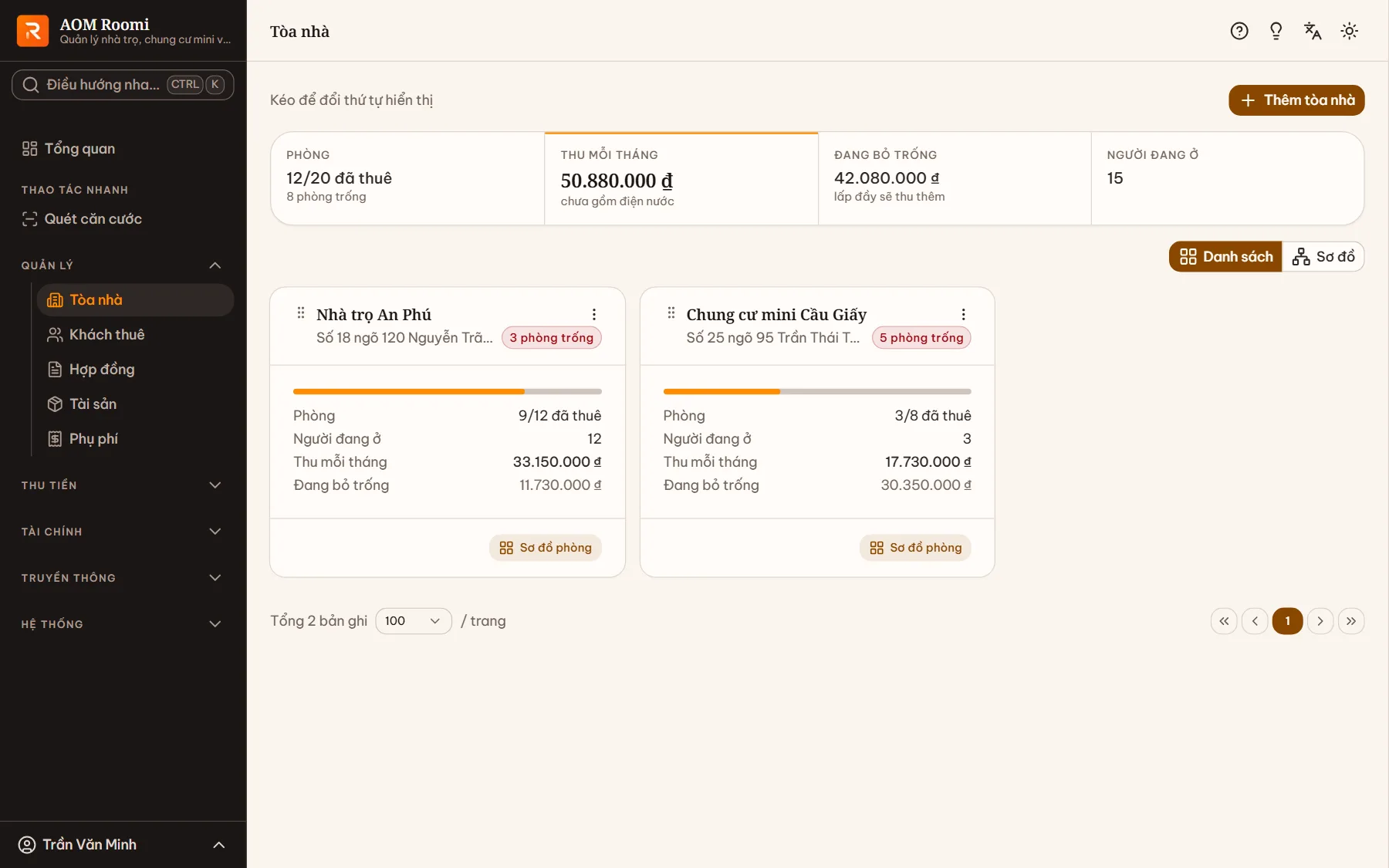The width and height of the screenshot is (1389, 868).
Task: Click the Thêm tòa nhà button
Action: pyautogui.click(x=1296, y=100)
